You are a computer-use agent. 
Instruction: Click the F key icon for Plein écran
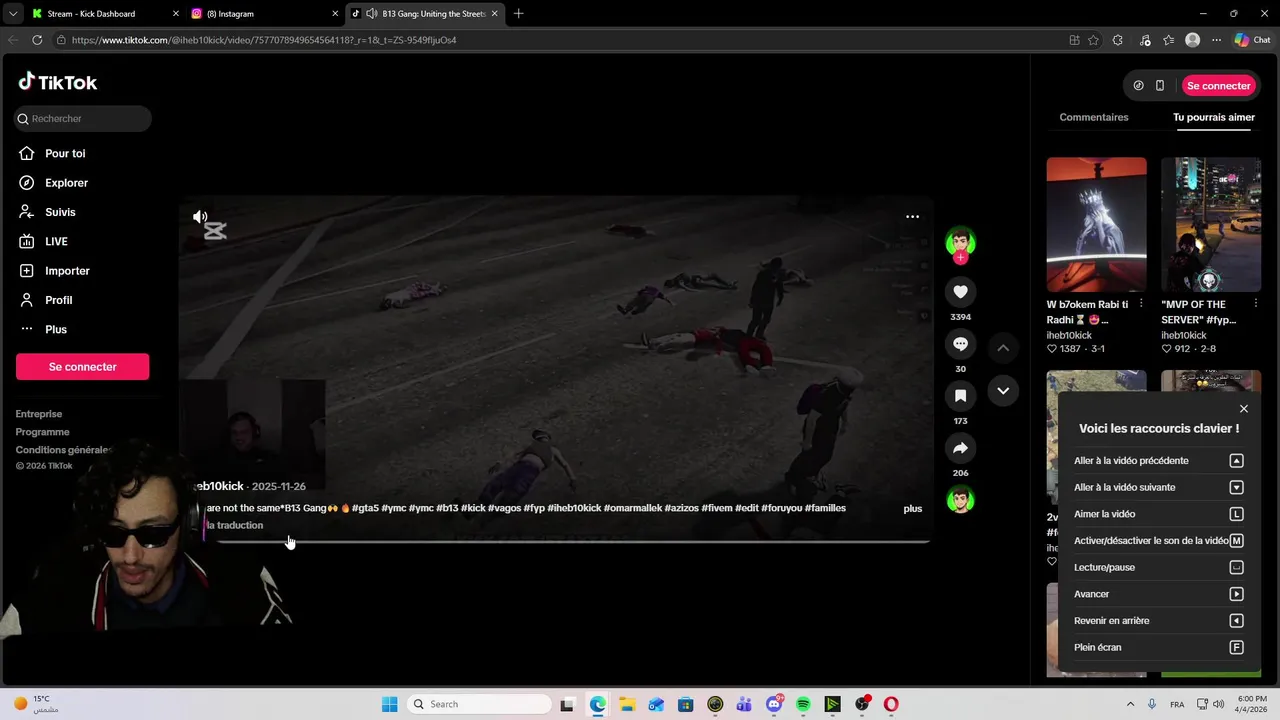tap(1236, 648)
